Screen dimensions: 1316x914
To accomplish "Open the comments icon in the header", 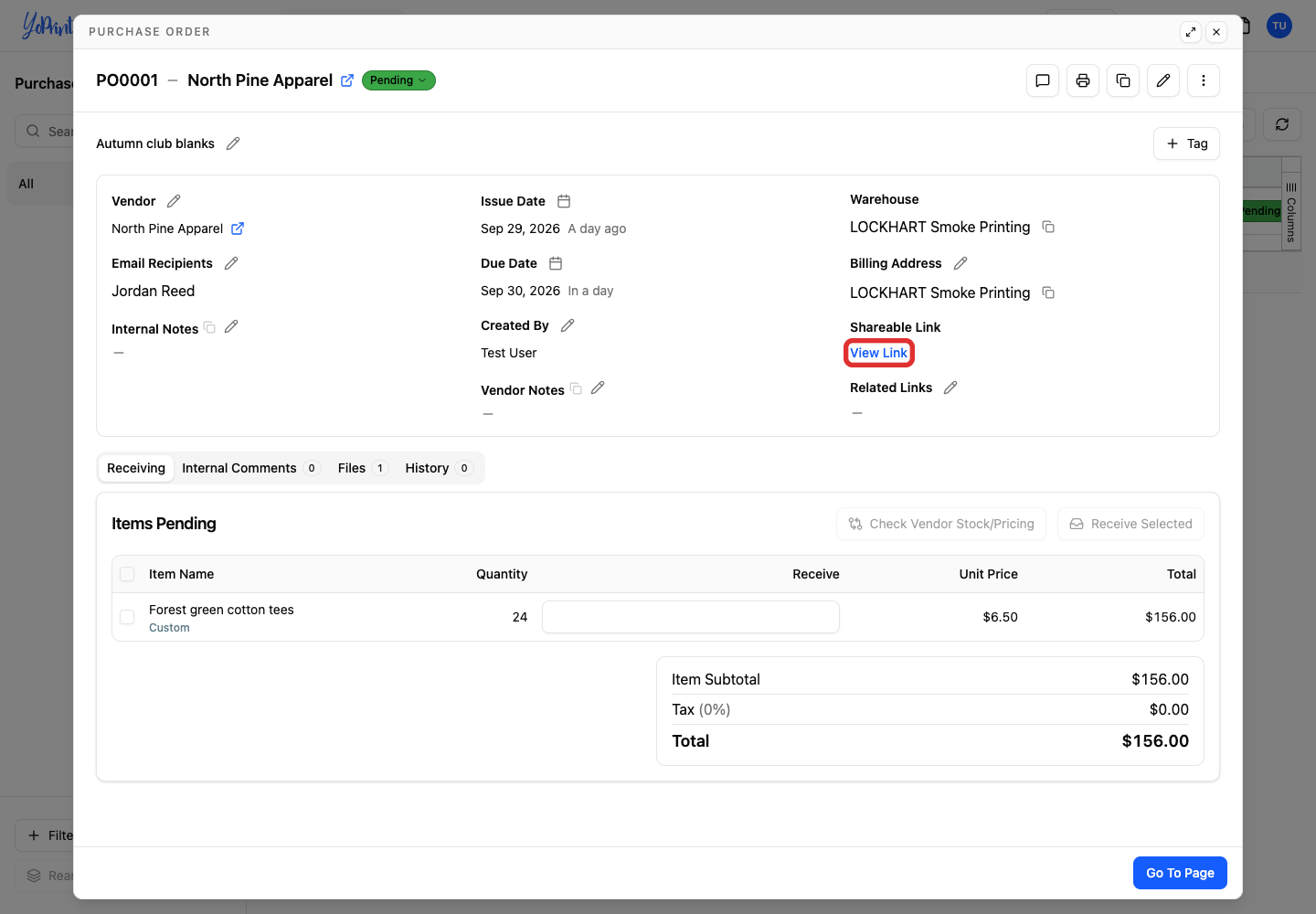I will pos(1043,80).
